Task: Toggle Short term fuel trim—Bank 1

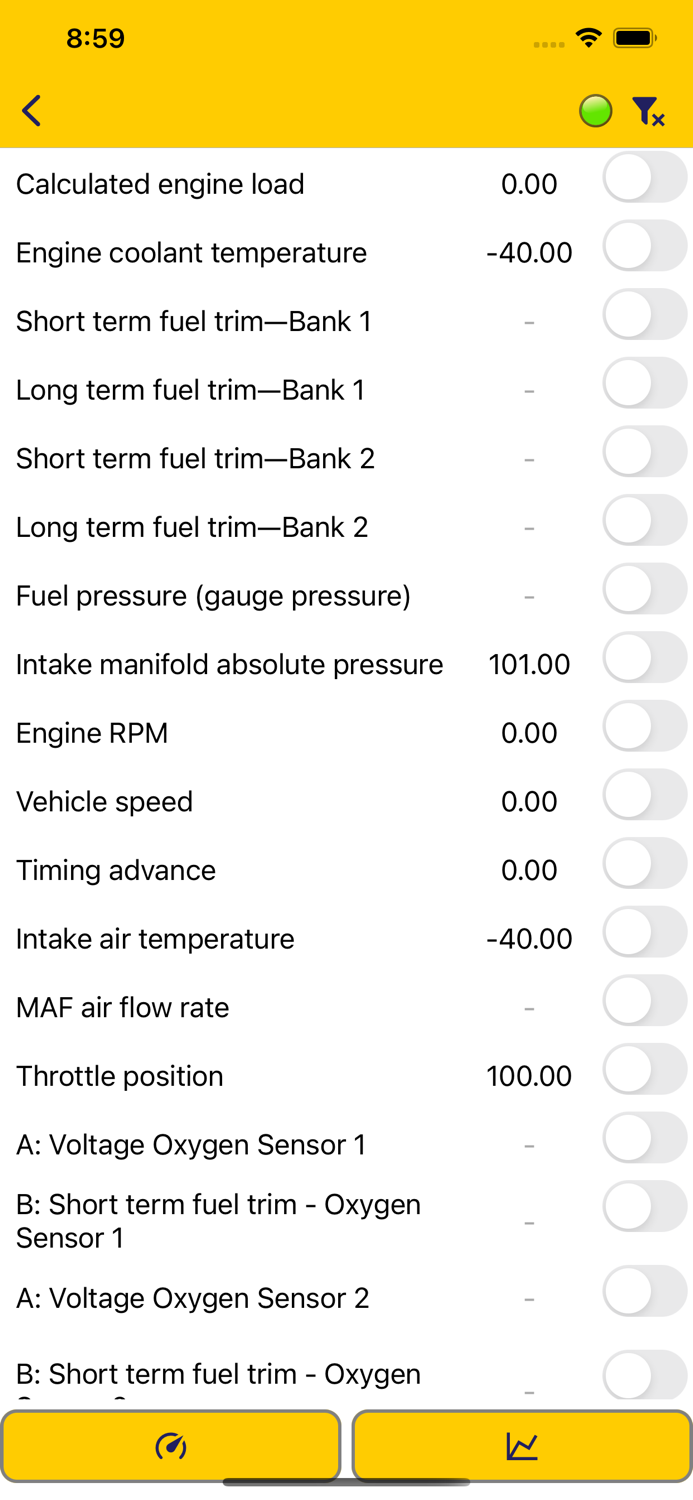Action: (644, 313)
